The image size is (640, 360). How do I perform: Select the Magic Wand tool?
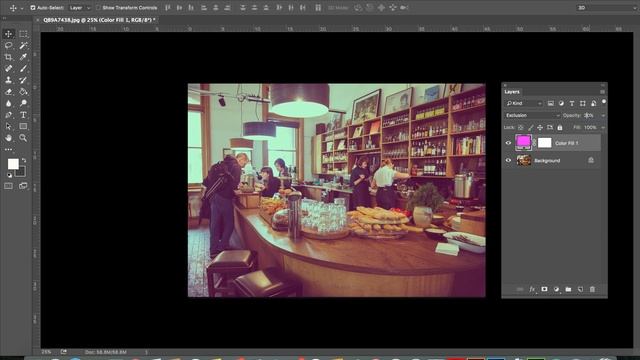coord(23,45)
